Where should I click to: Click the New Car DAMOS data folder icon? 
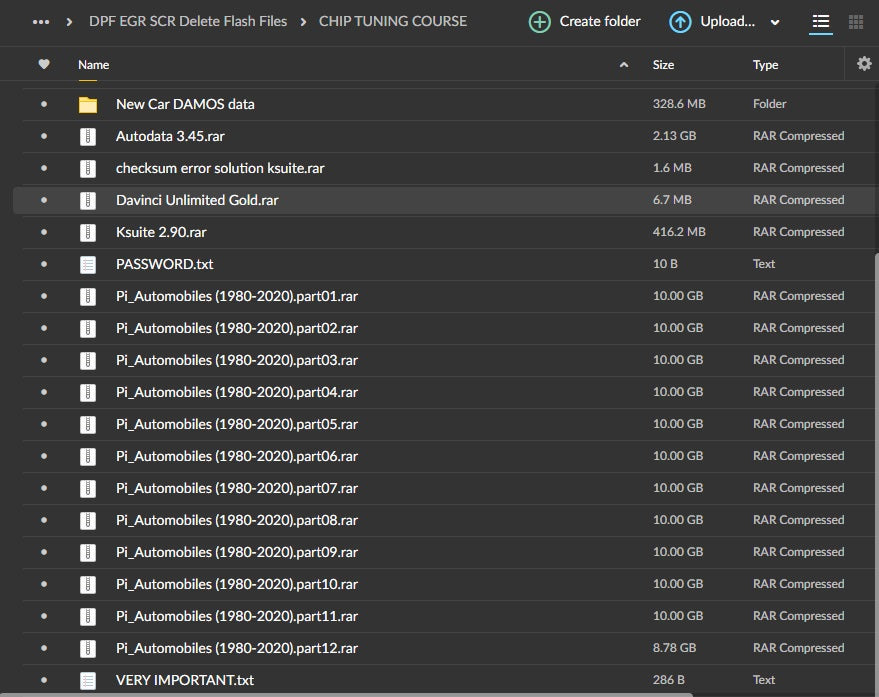[88, 104]
